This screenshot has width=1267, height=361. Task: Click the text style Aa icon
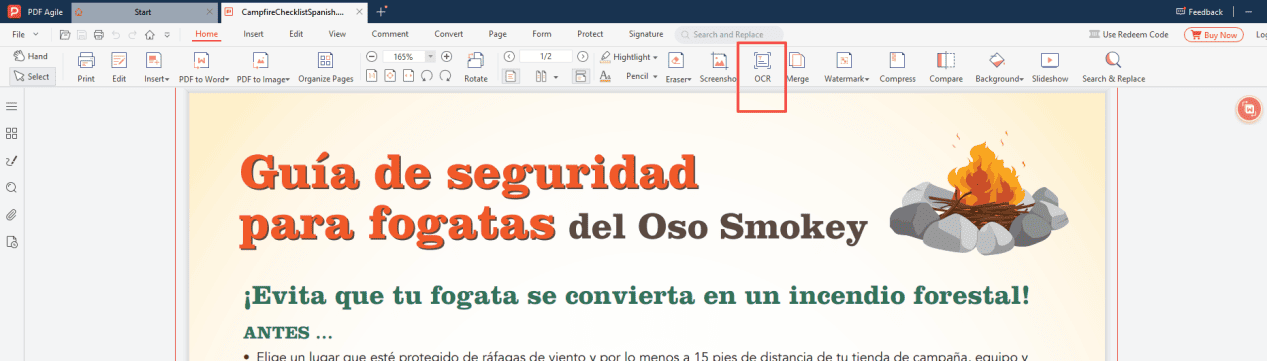[606, 76]
